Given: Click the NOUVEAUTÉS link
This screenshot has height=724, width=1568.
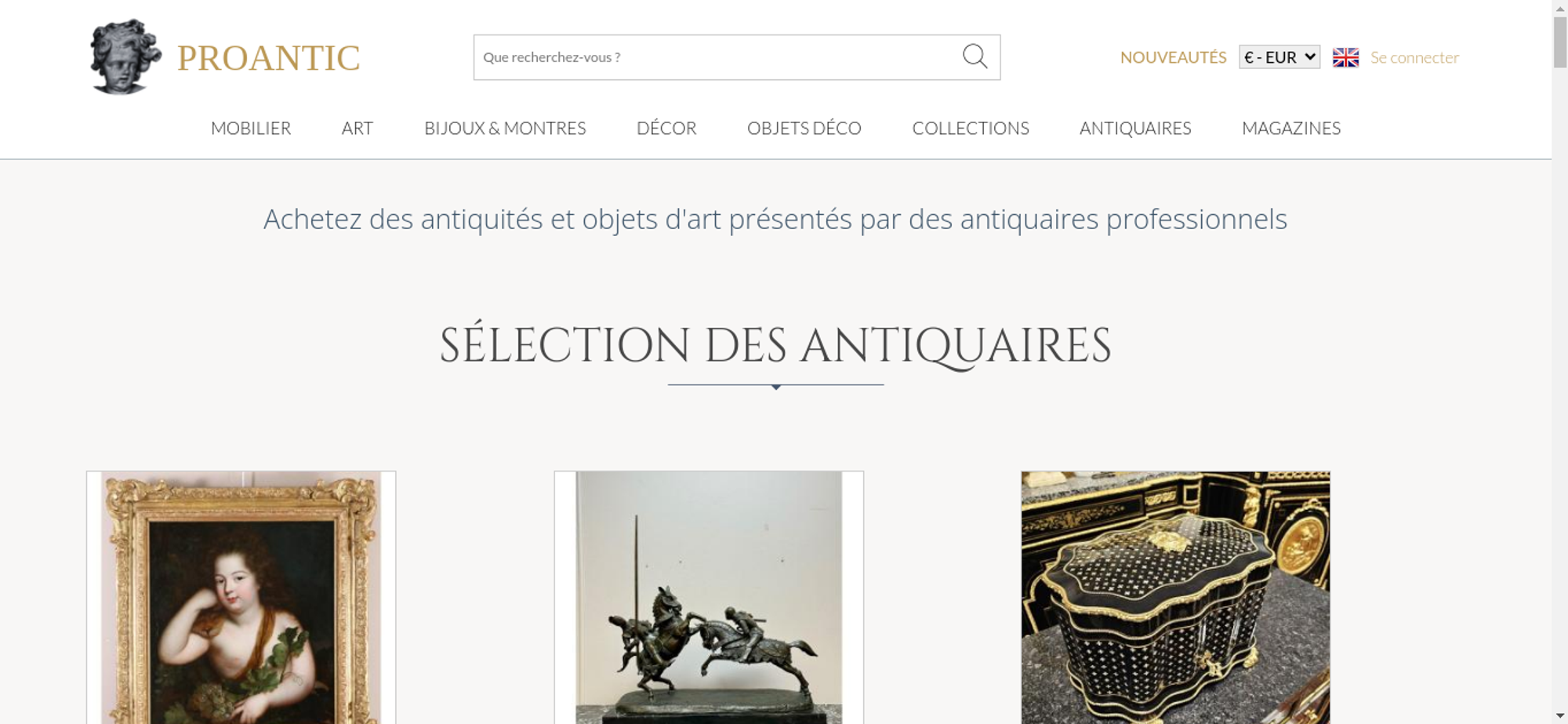Looking at the screenshot, I should [1173, 57].
